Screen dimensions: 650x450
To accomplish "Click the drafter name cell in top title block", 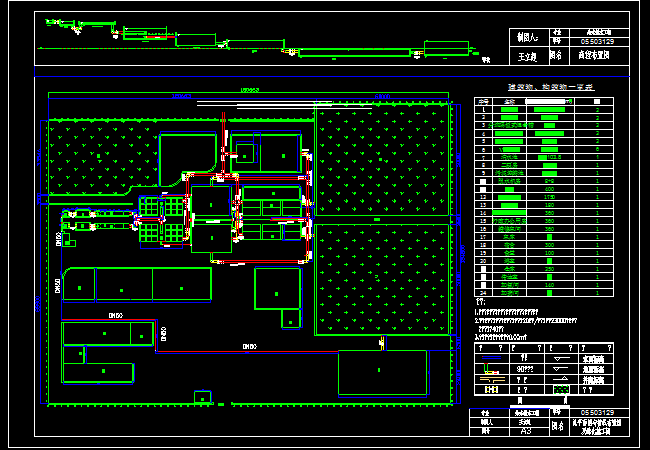I will click(528, 56).
